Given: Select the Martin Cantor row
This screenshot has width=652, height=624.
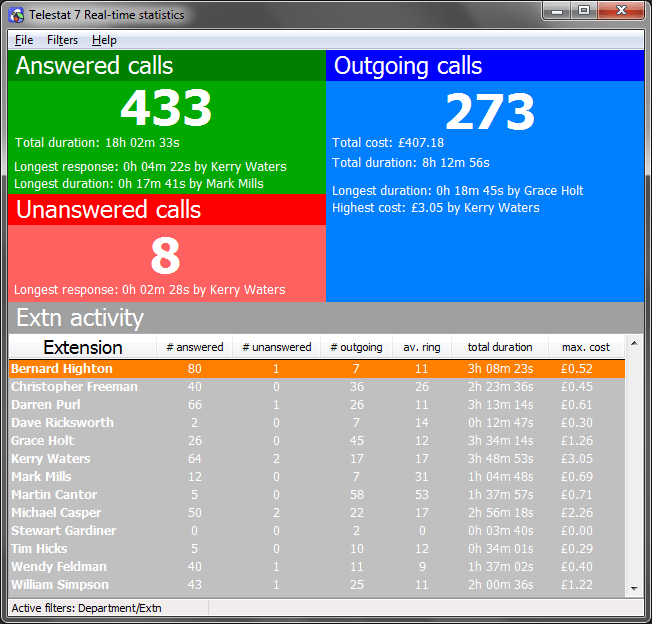Looking at the screenshot, I should click(x=317, y=495).
